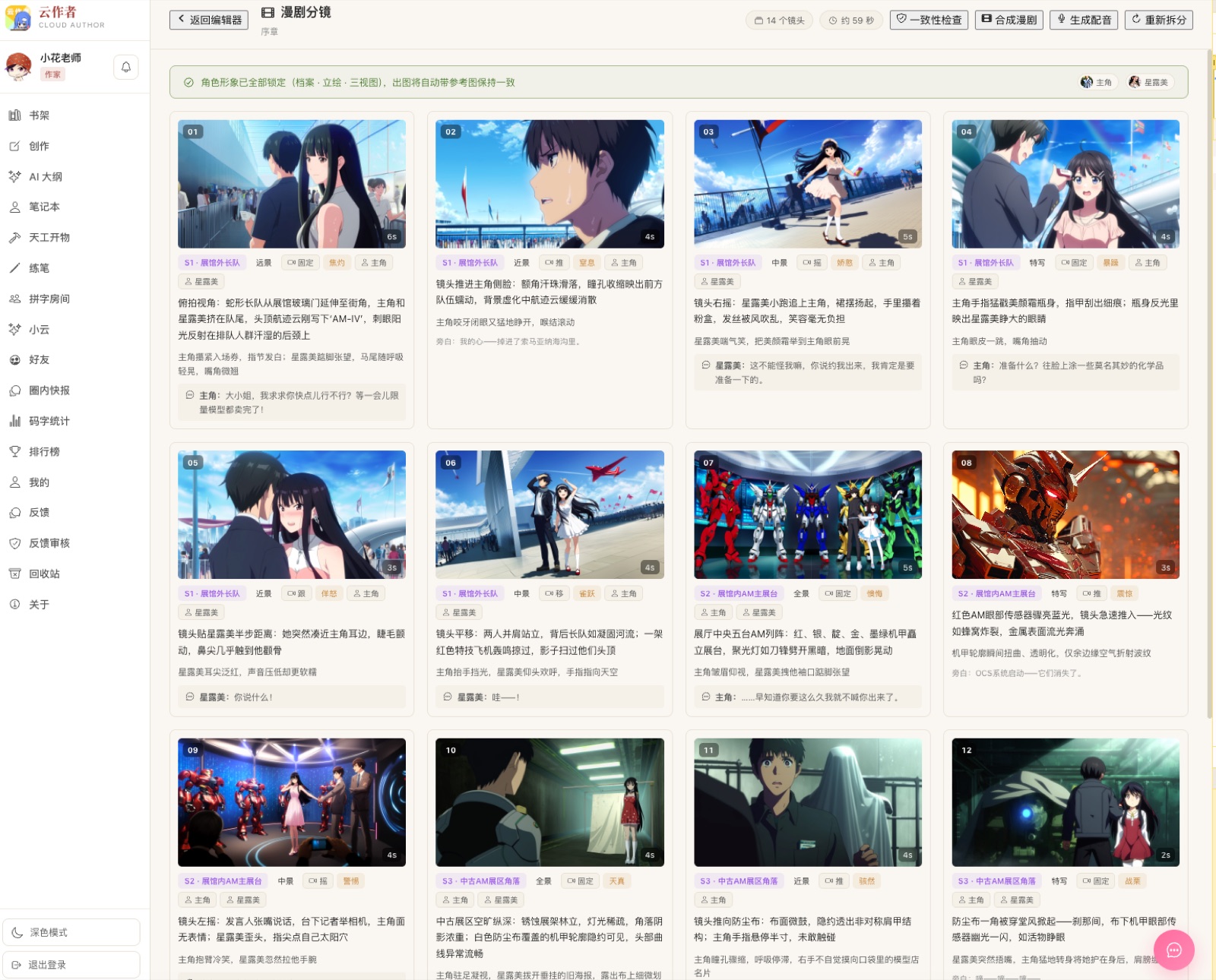The width and height of the screenshot is (1216, 980).
Task: Click 退出登录 logout button
Action: click(71, 965)
